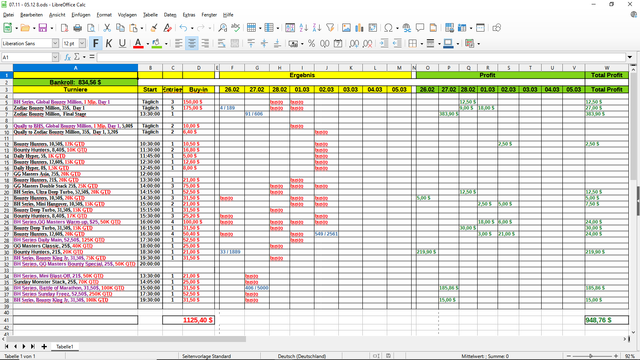Open the Einfügen menu
This screenshot has width=640, height=360.
pos(81,15)
